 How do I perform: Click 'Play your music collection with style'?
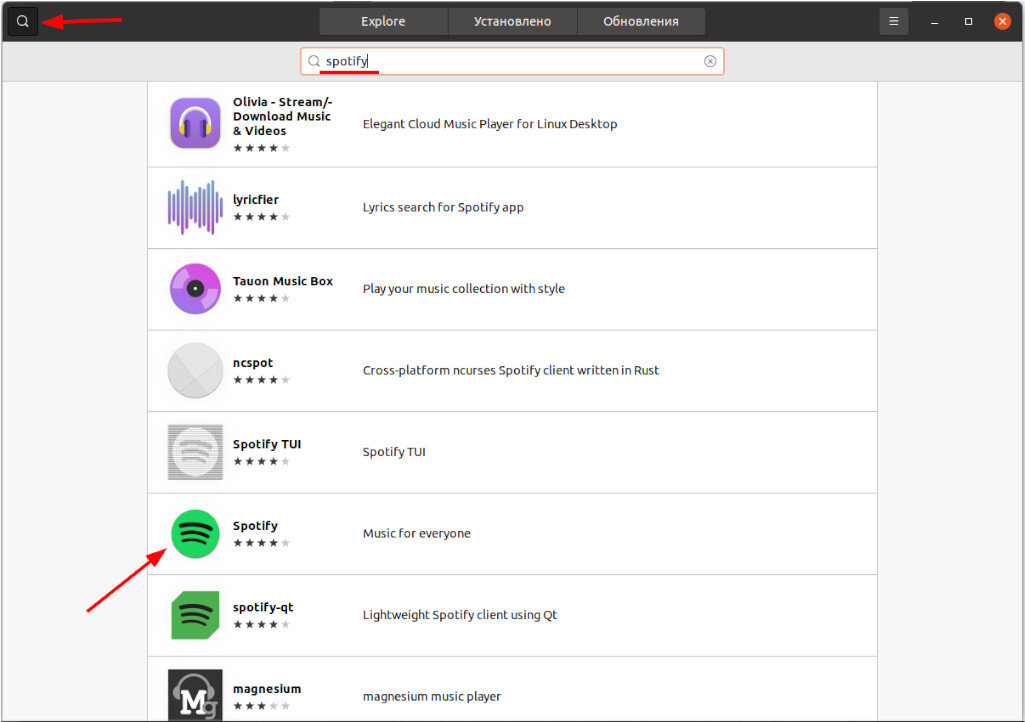click(463, 288)
